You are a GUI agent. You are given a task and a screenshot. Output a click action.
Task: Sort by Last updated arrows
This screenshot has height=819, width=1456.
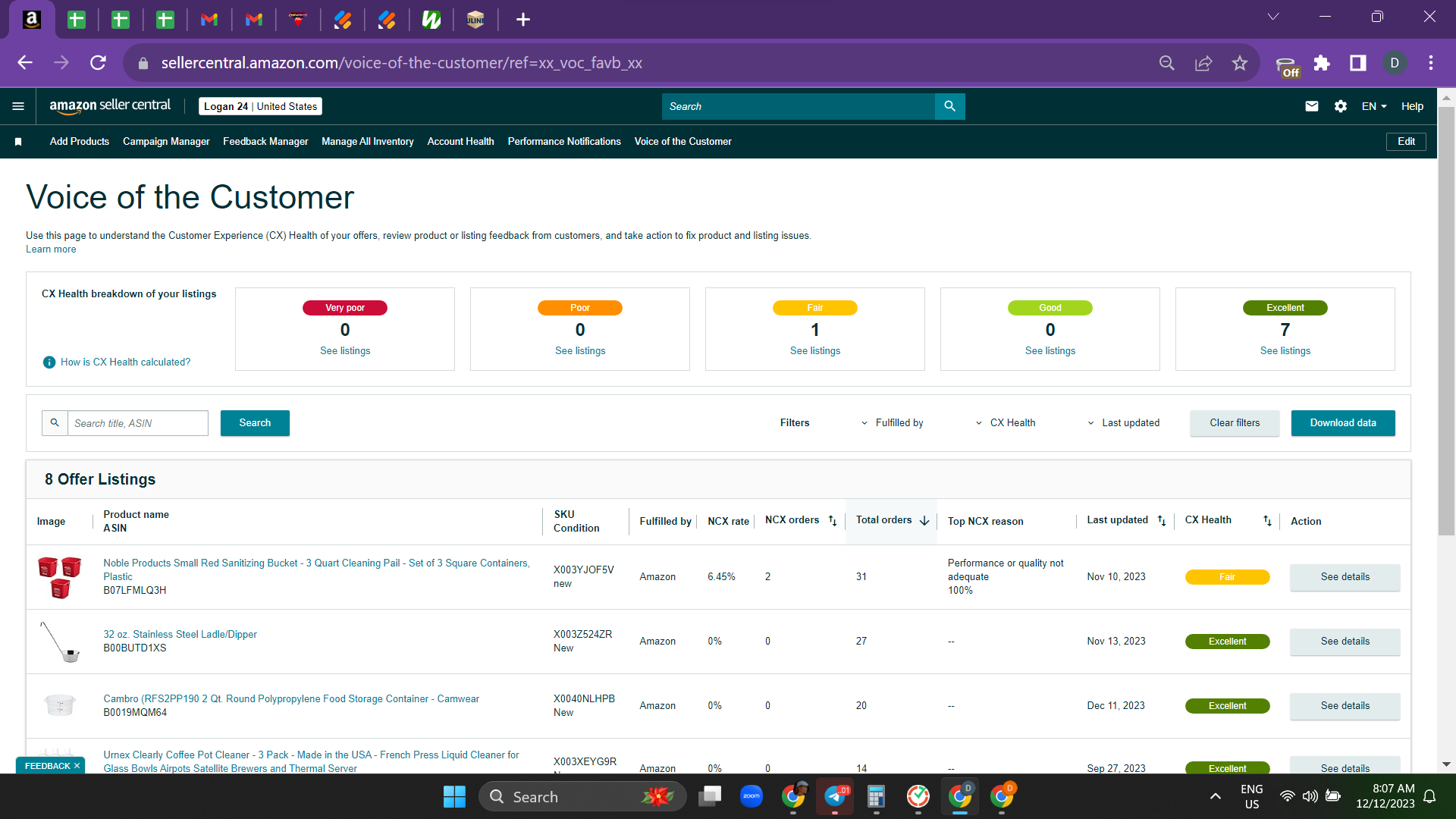pos(1162,521)
